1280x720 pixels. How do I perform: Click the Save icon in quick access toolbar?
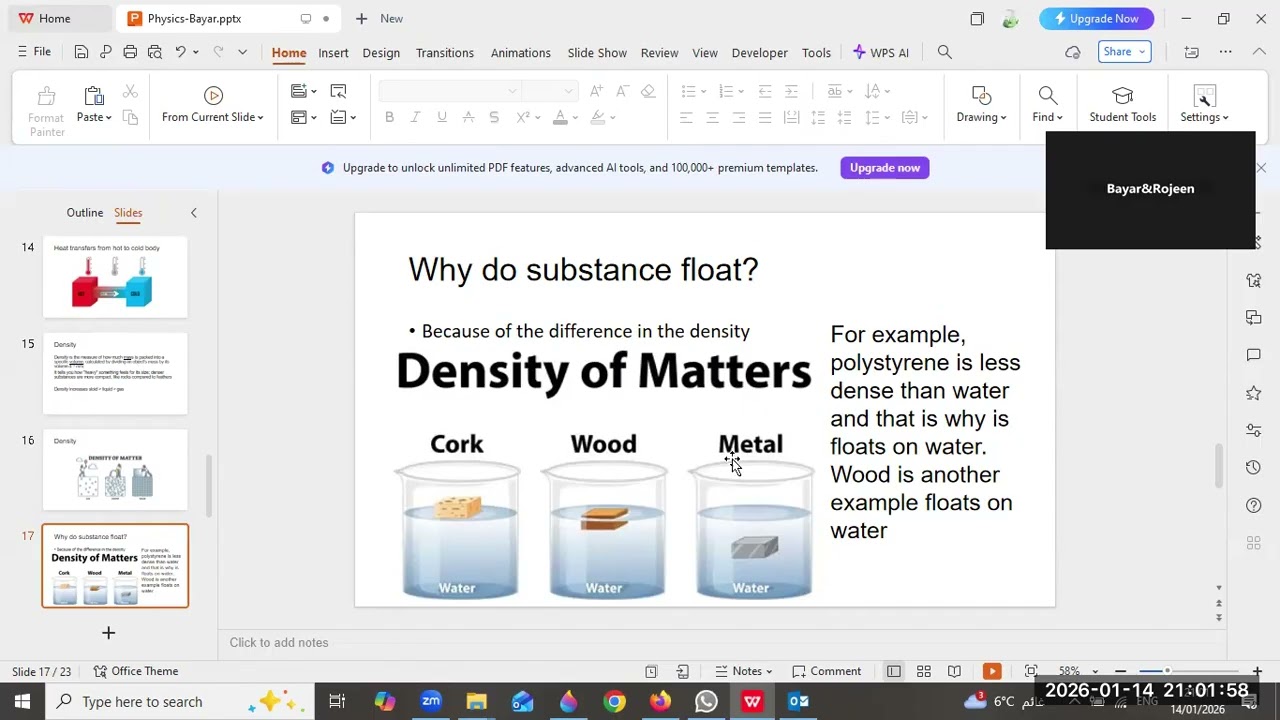(x=81, y=52)
